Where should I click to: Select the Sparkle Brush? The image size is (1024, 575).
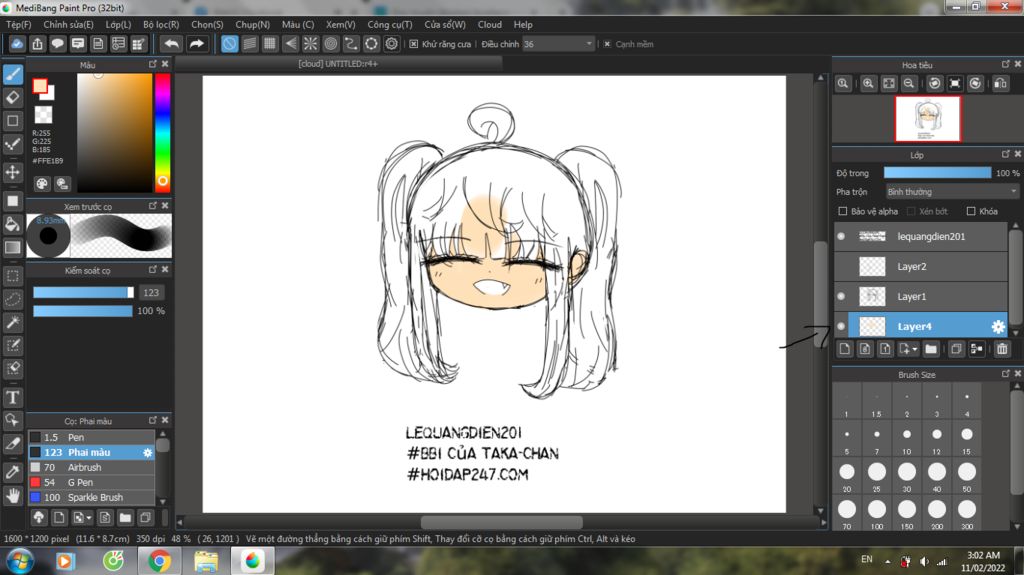tap(91, 497)
